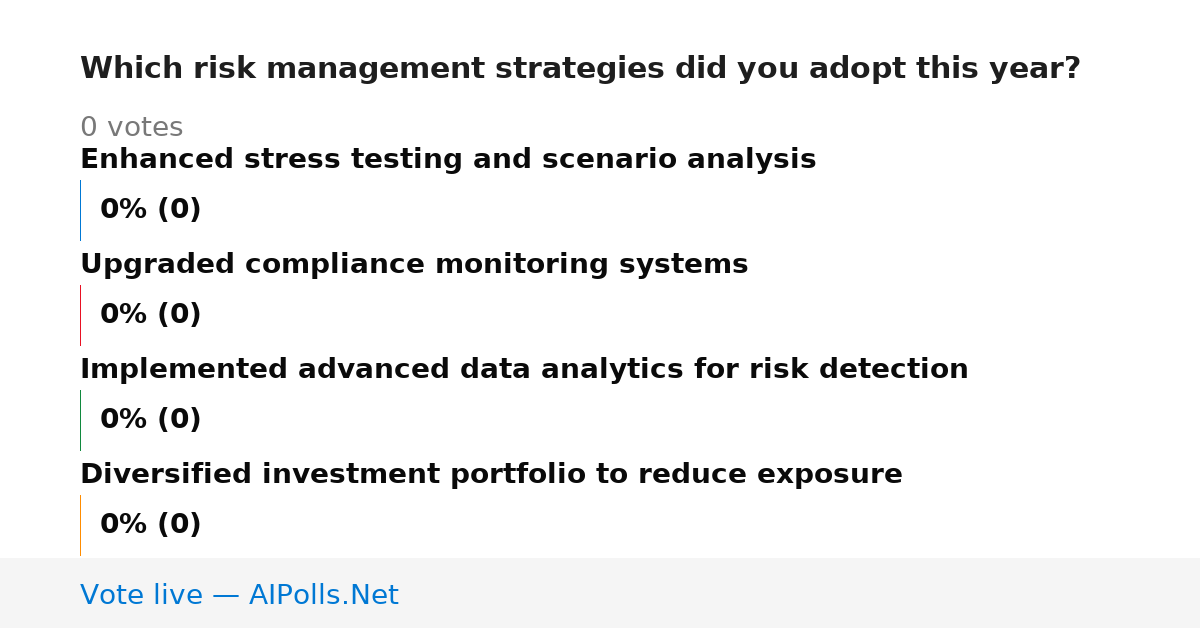Image resolution: width=1200 pixels, height=628 pixels.
Task: Select Enhanced stress testing and scenario analysis option
Action: [448, 160]
